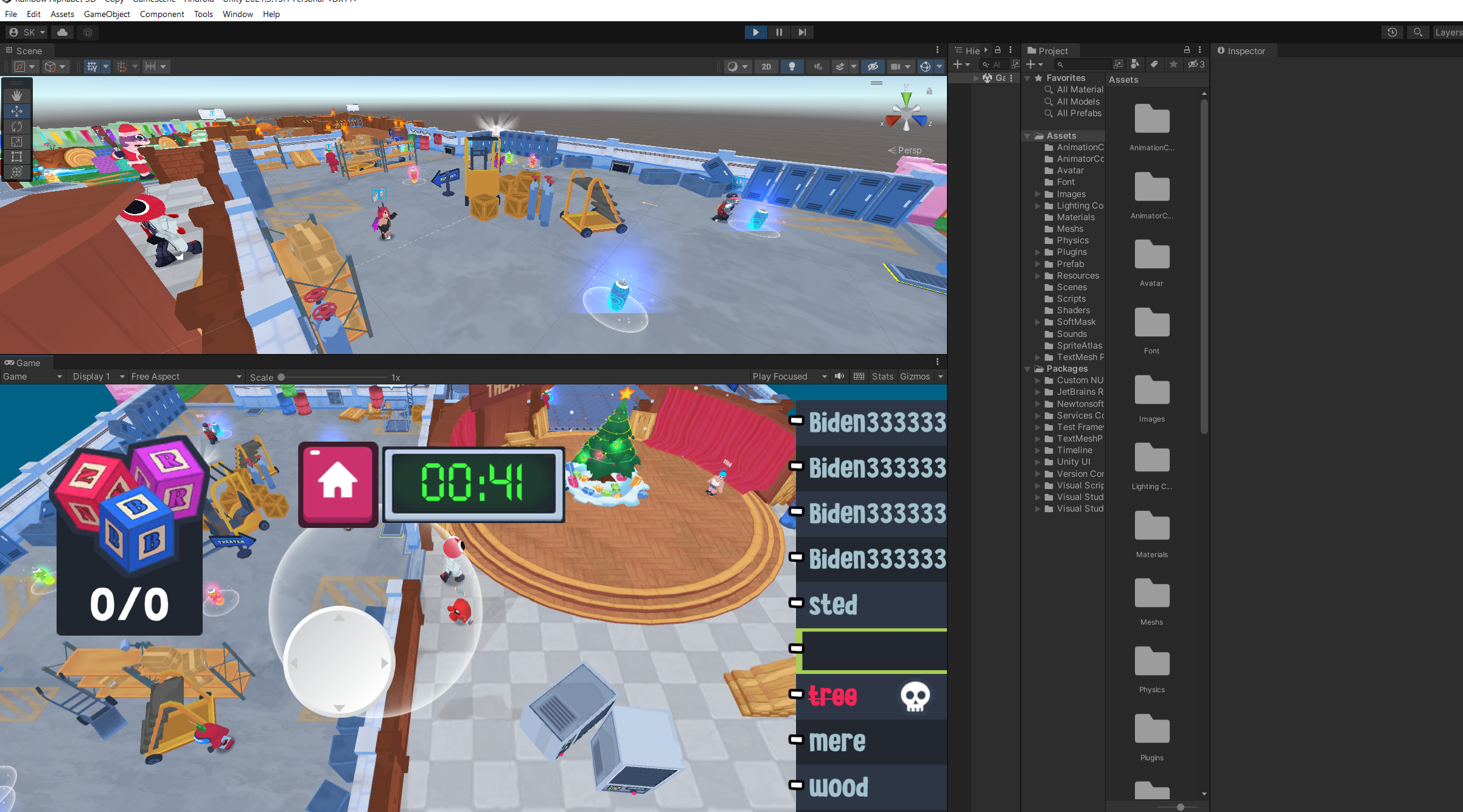This screenshot has height=812, width=1463.
Task: Open the Window menu
Action: coord(238,14)
